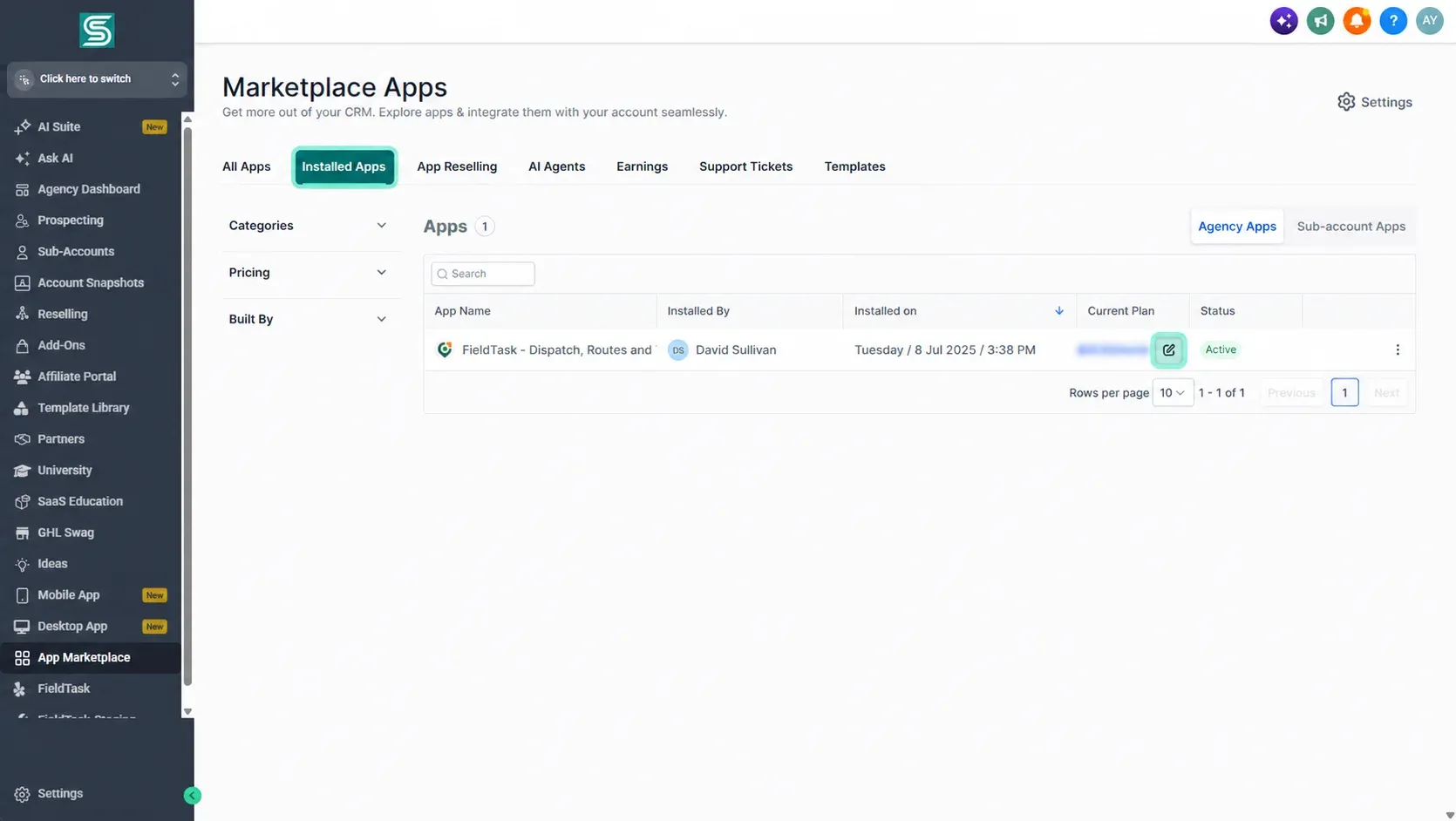Image resolution: width=1456 pixels, height=821 pixels.
Task: Click the DS avatar of David Sullivan
Action: click(678, 349)
